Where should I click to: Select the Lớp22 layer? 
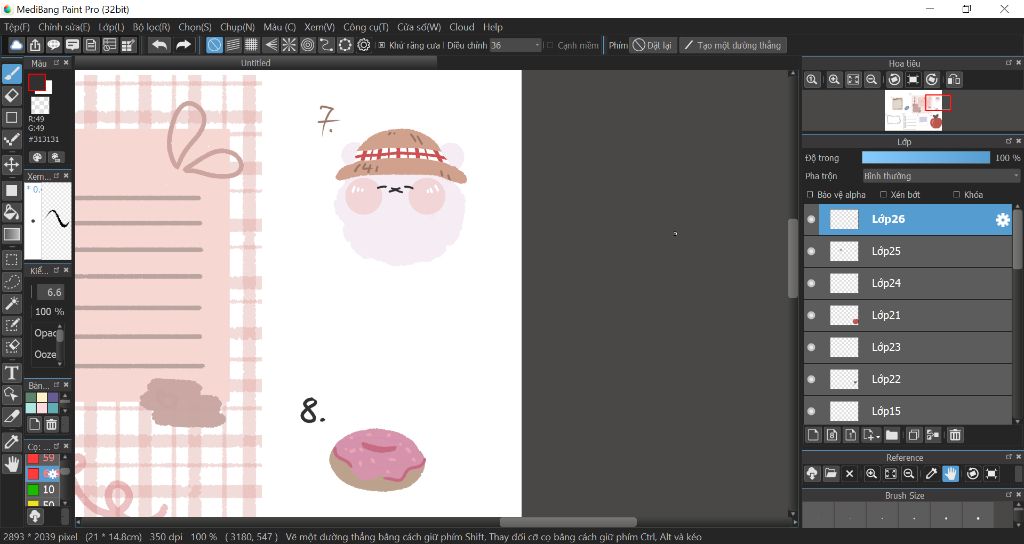(x=908, y=379)
